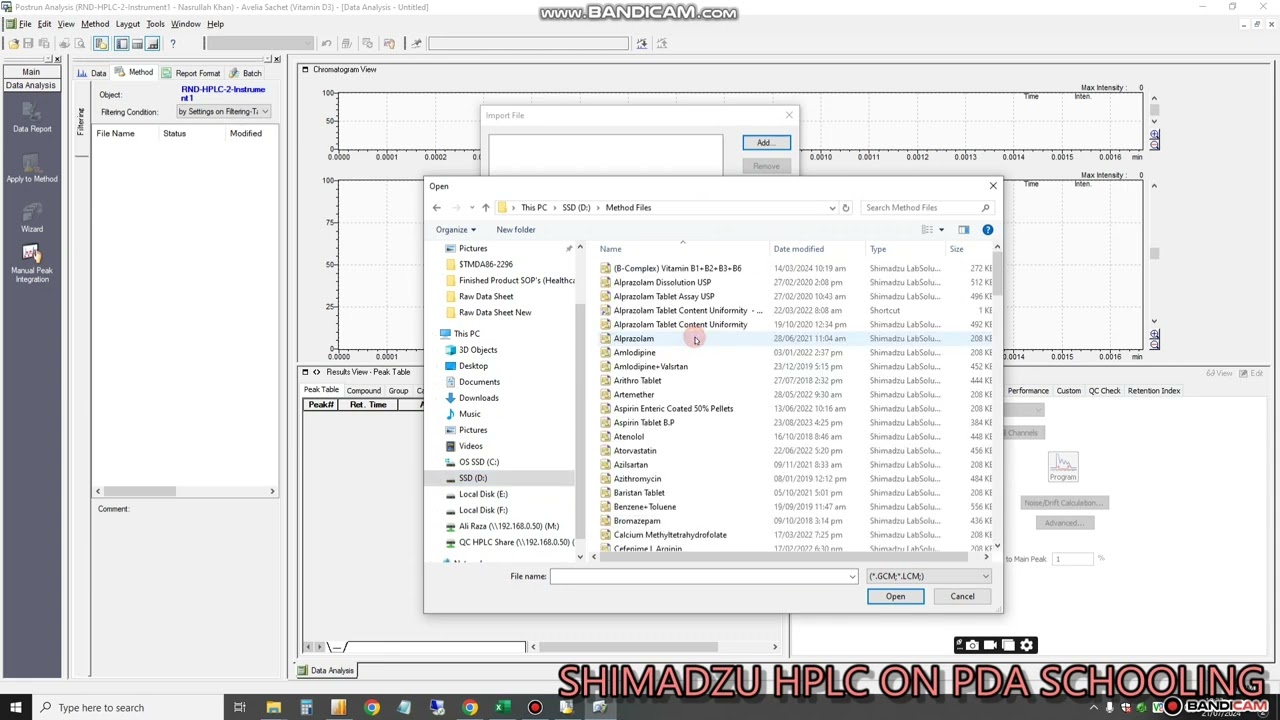Screen dimensions: 1280x720
Task: Switch to the Report Format tab
Action: [190, 73]
